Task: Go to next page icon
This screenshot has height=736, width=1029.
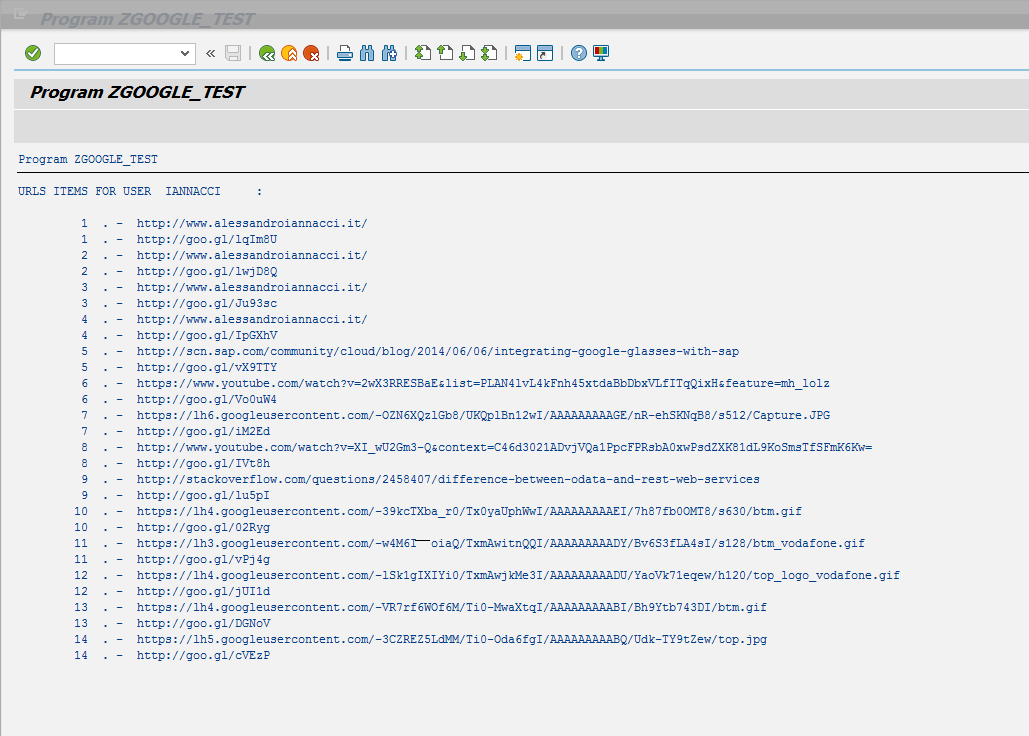Action: pyautogui.click(x=467, y=53)
